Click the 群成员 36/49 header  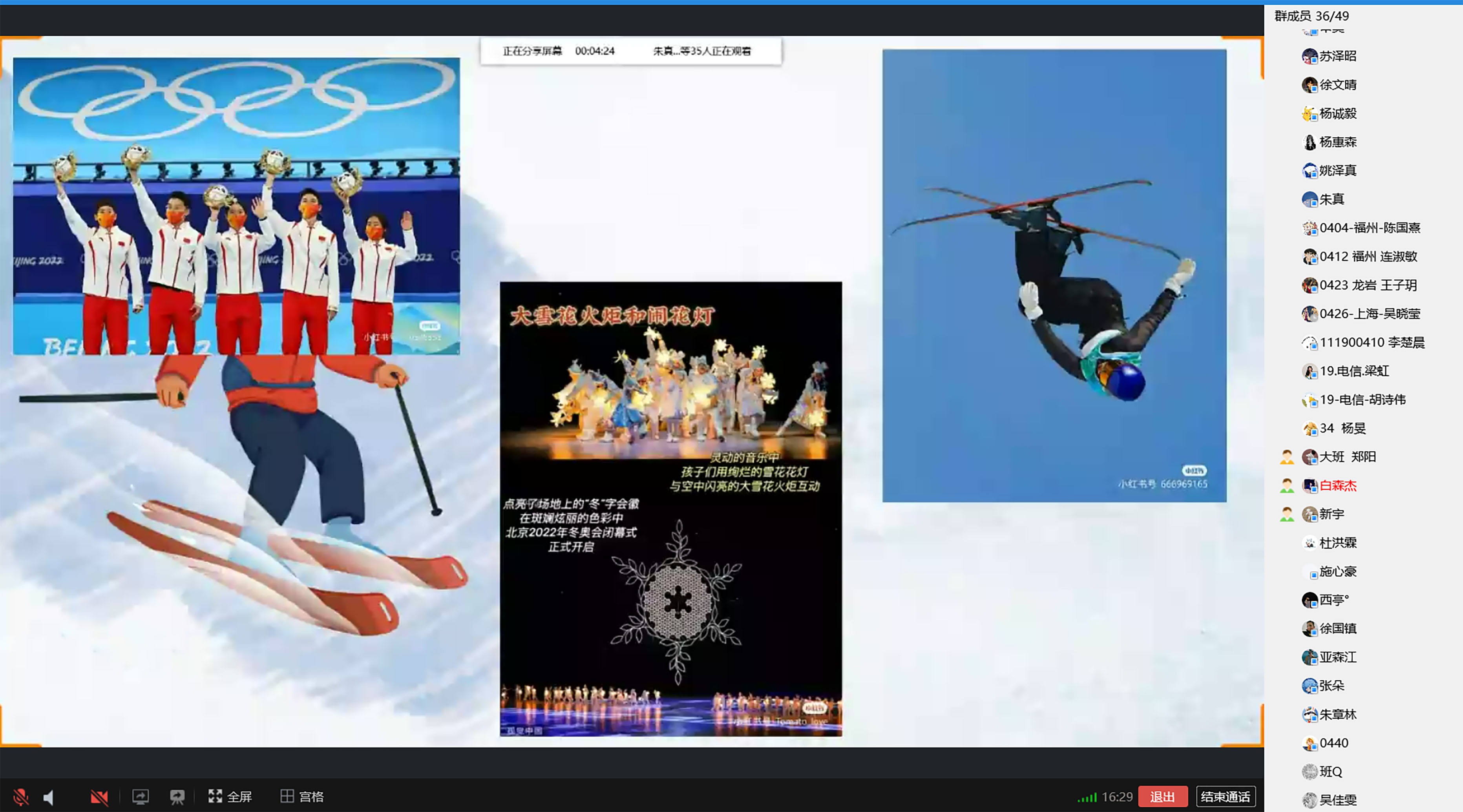tap(1311, 16)
